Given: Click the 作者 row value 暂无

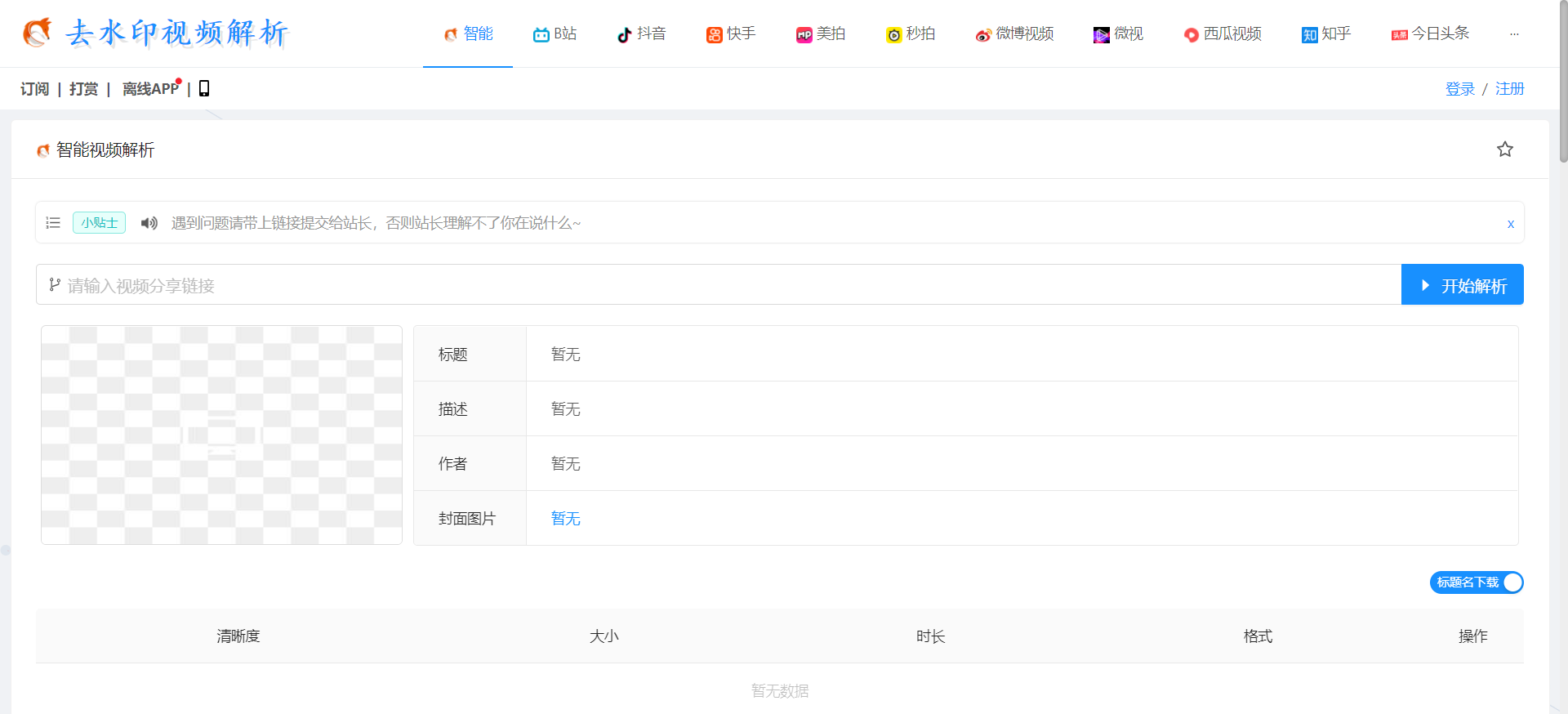Looking at the screenshot, I should click(565, 463).
